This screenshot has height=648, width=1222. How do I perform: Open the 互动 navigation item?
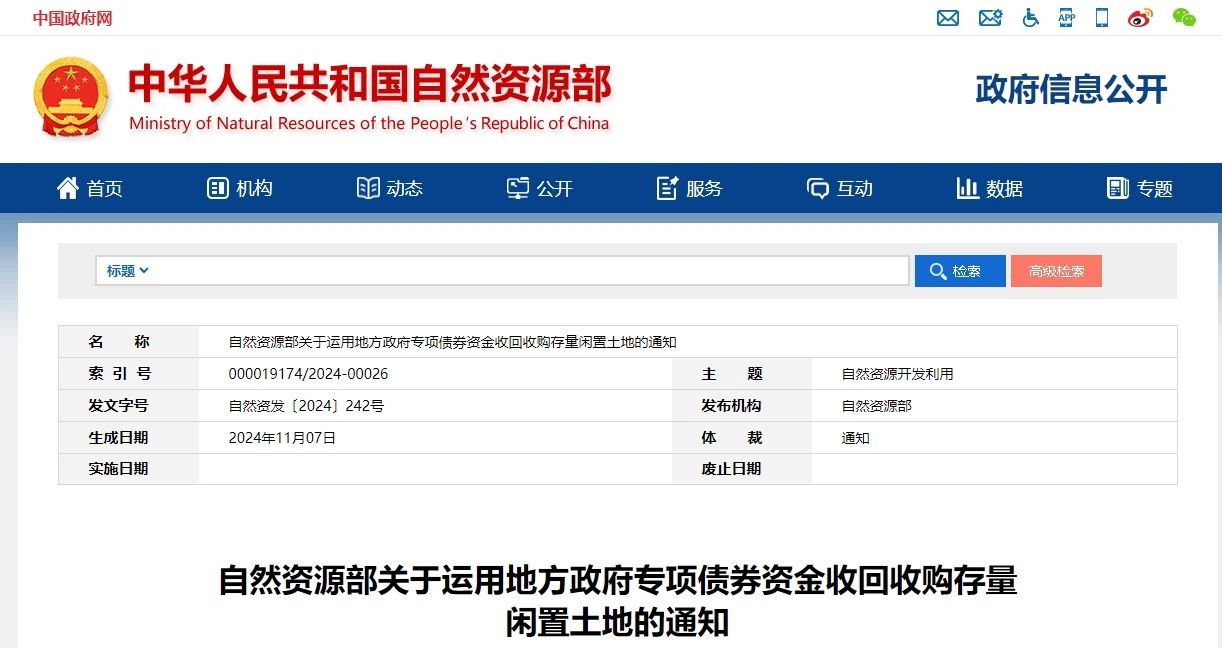[x=840, y=188]
